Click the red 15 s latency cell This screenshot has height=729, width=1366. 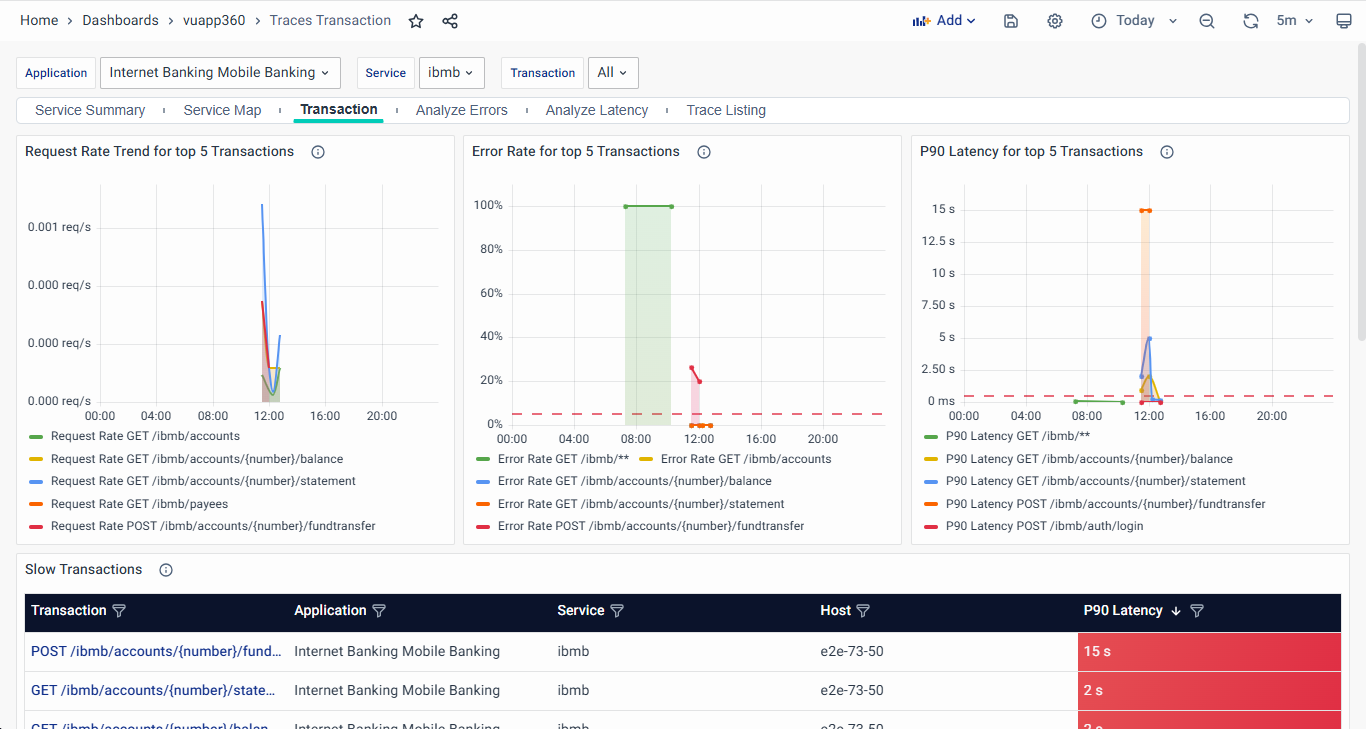pyautogui.click(x=1209, y=652)
